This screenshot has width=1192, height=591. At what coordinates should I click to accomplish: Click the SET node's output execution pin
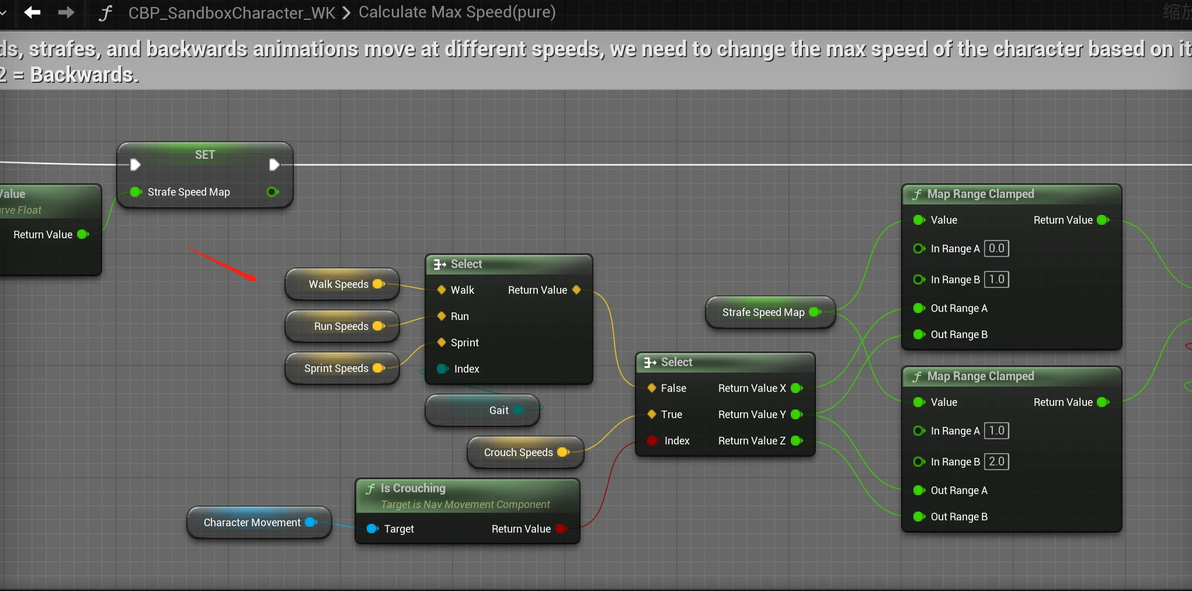click(274, 165)
